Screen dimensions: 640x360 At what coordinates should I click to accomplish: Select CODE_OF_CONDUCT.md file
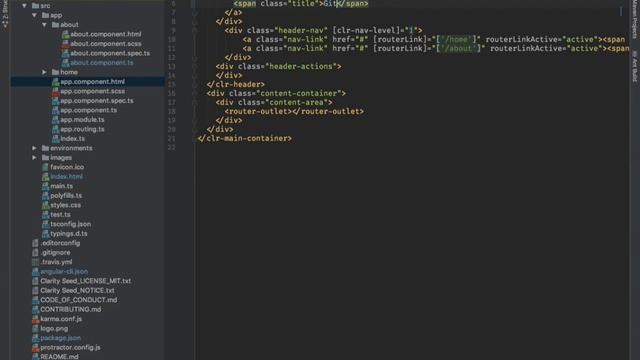click(x=78, y=300)
